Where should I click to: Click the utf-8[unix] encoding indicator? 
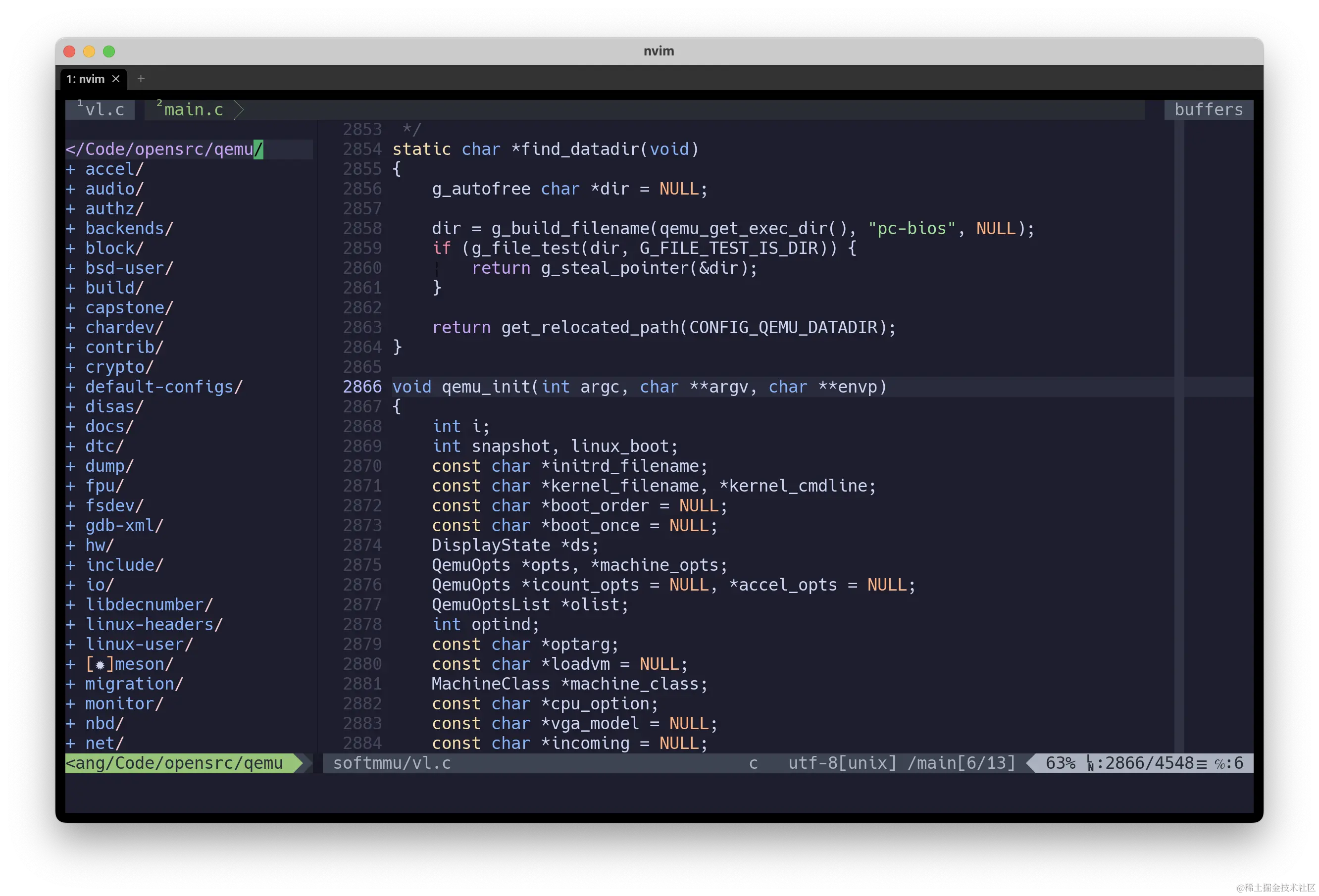[x=841, y=763]
